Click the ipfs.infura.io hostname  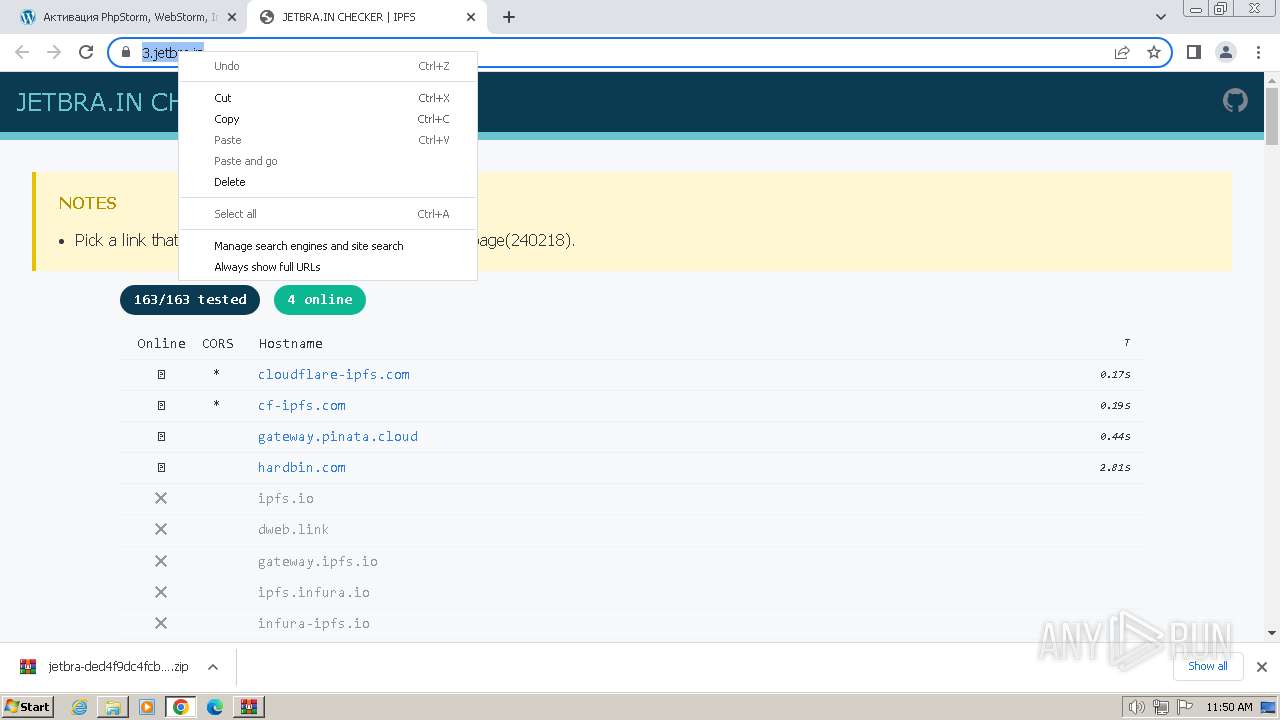click(x=314, y=592)
